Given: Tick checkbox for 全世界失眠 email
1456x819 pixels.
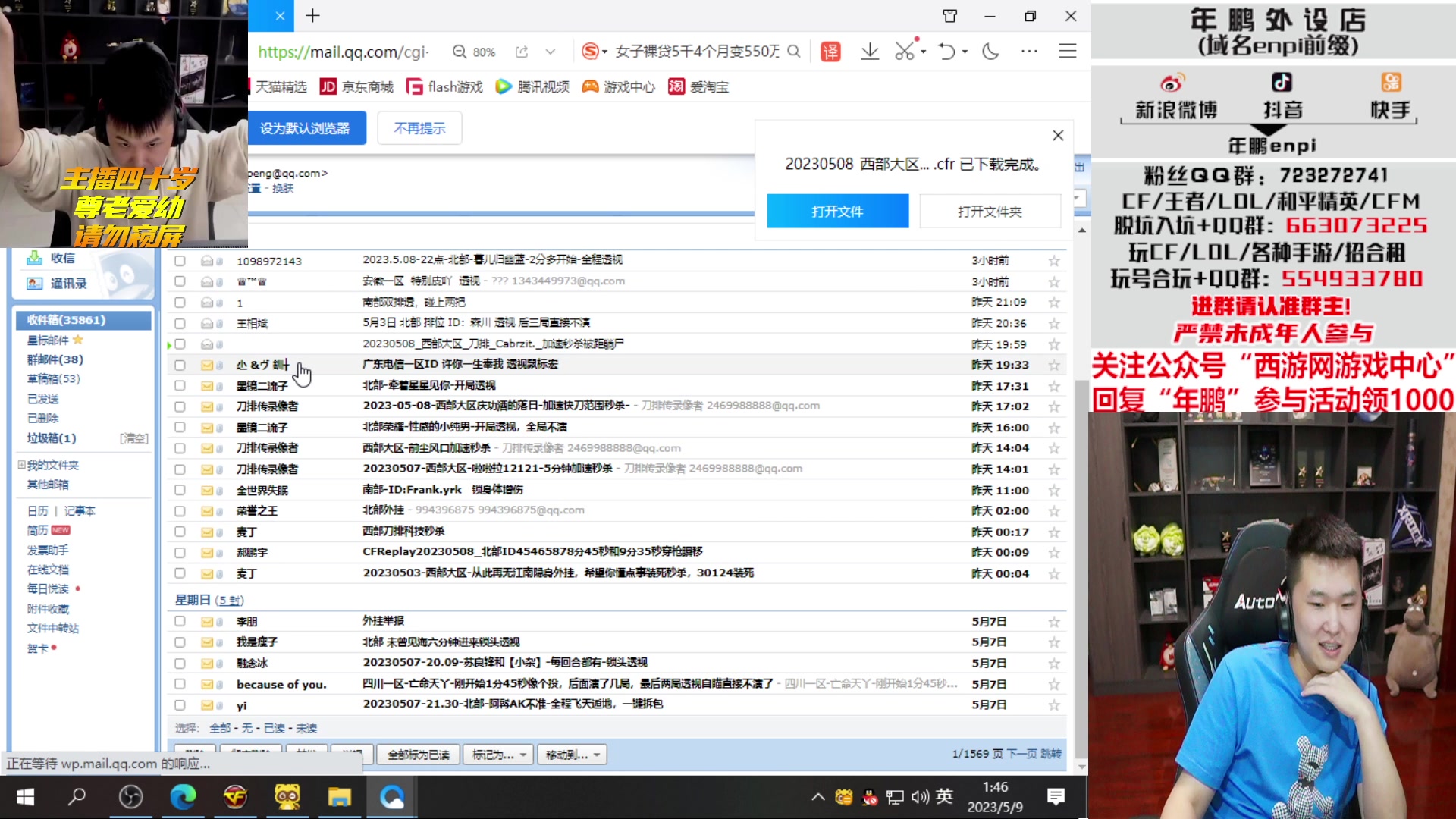Looking at the screenshot, I should (x=180, y=491).
